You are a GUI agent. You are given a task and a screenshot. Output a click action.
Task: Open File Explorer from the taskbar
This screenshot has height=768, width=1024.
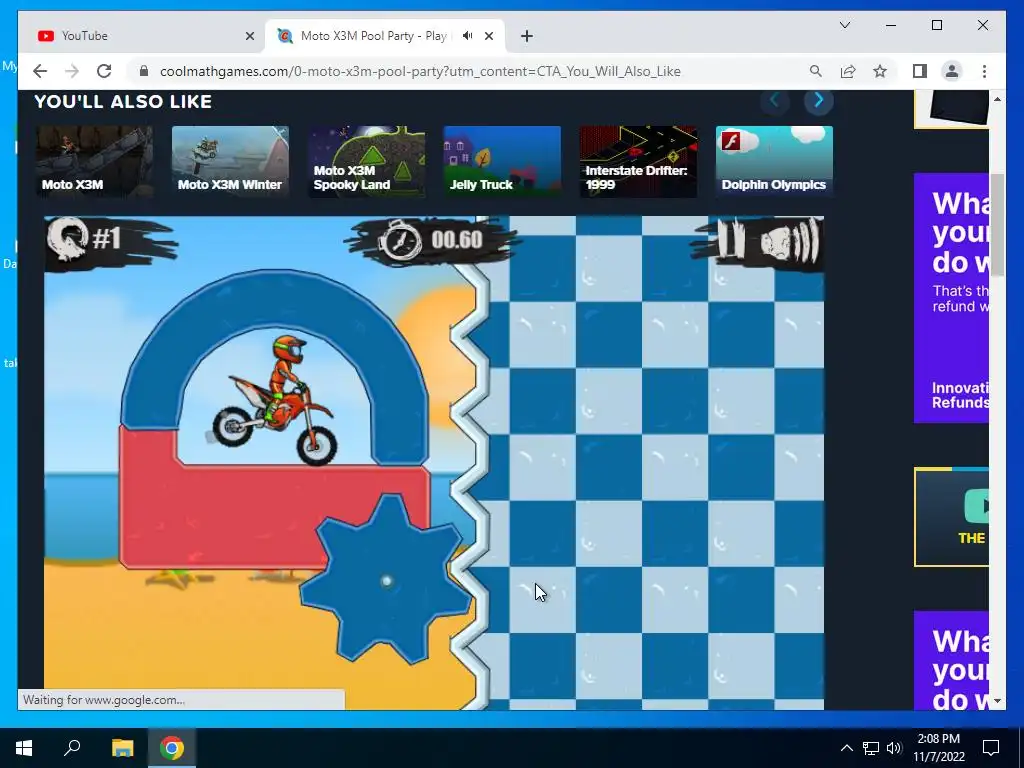click(122, 748)
